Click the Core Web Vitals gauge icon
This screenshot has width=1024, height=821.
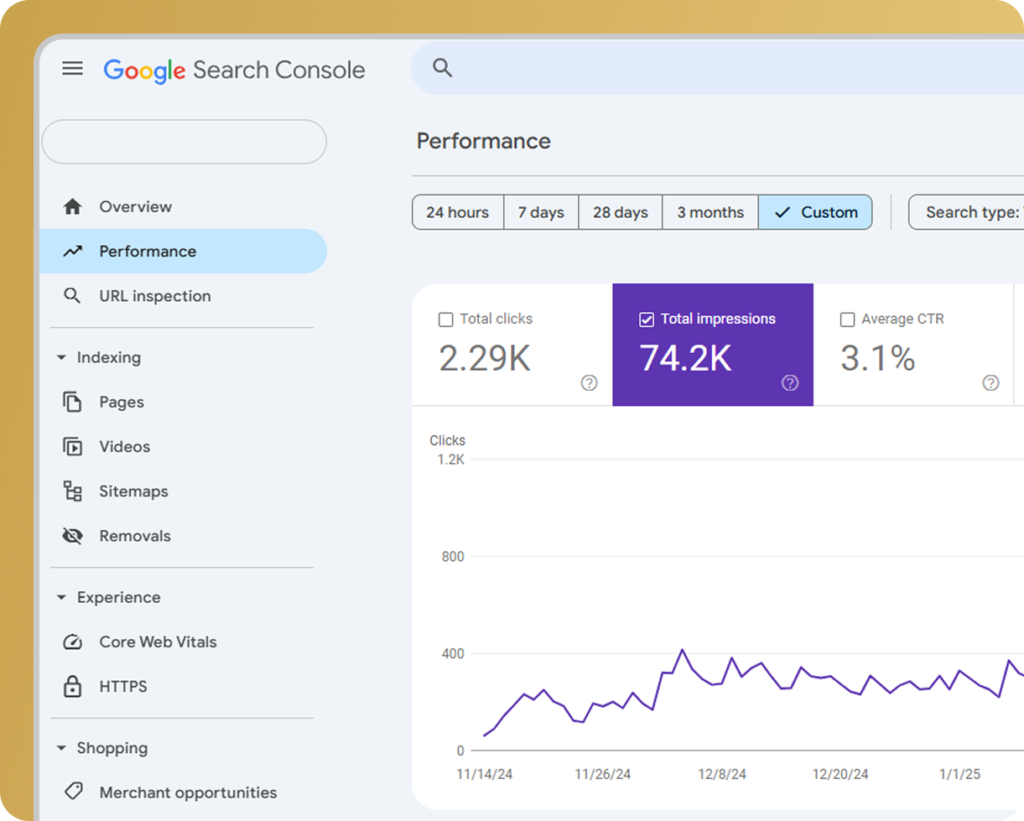[72, 642]
